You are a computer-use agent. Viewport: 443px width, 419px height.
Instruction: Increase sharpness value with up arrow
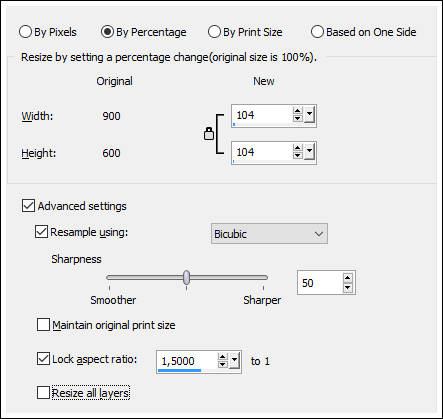pos(348,278)
